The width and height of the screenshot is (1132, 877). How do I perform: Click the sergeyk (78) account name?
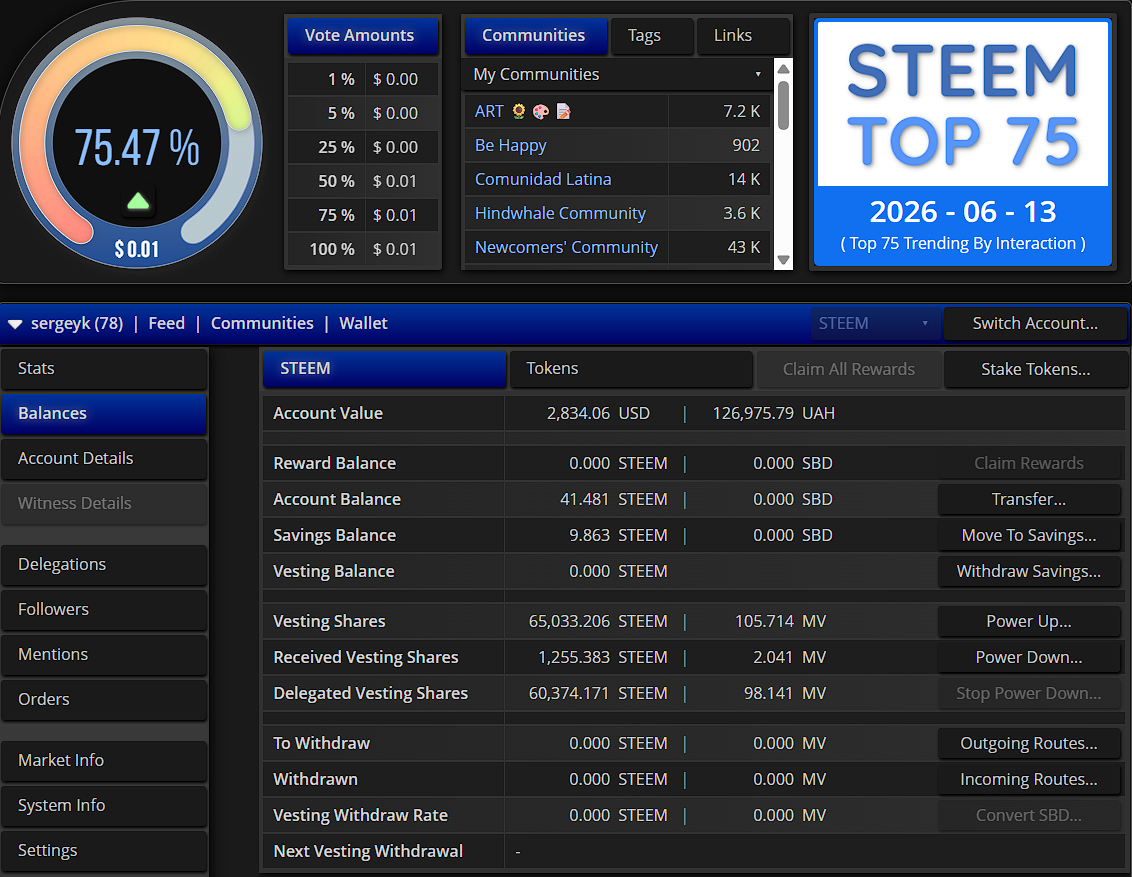[77, 323]
